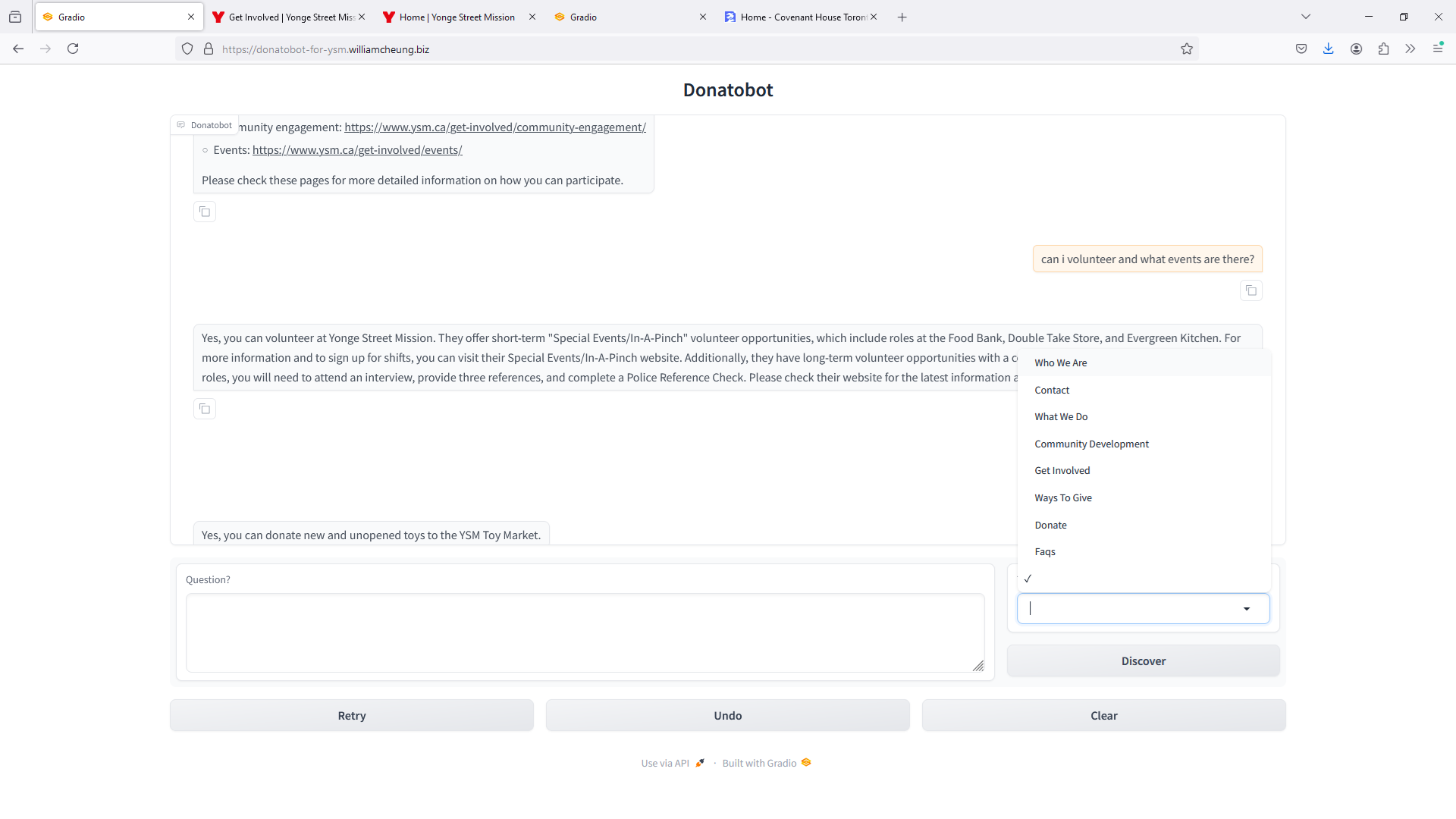Open the ysm.ca events link
Image resolution: width=1456 pixels, height=819 pixels.
click(x=357, y=150)
